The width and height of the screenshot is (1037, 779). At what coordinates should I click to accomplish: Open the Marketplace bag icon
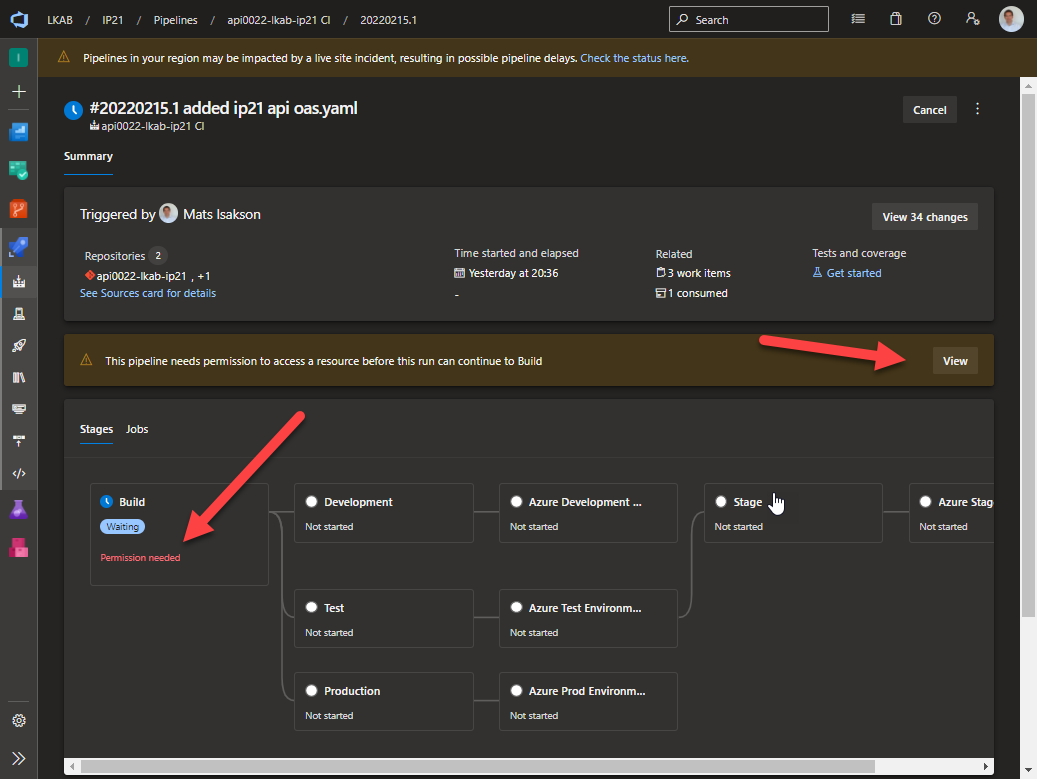[895, 19]
